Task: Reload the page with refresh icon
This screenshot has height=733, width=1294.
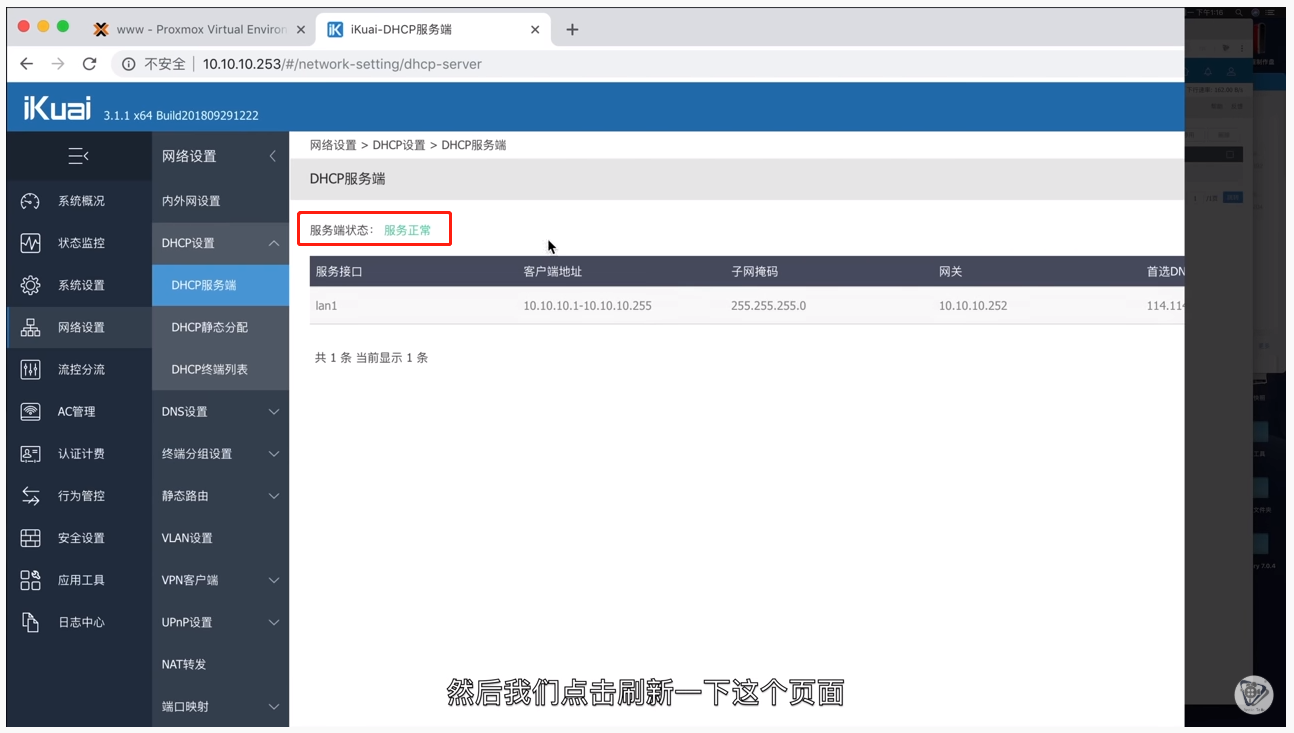Action: click(89, 64)
